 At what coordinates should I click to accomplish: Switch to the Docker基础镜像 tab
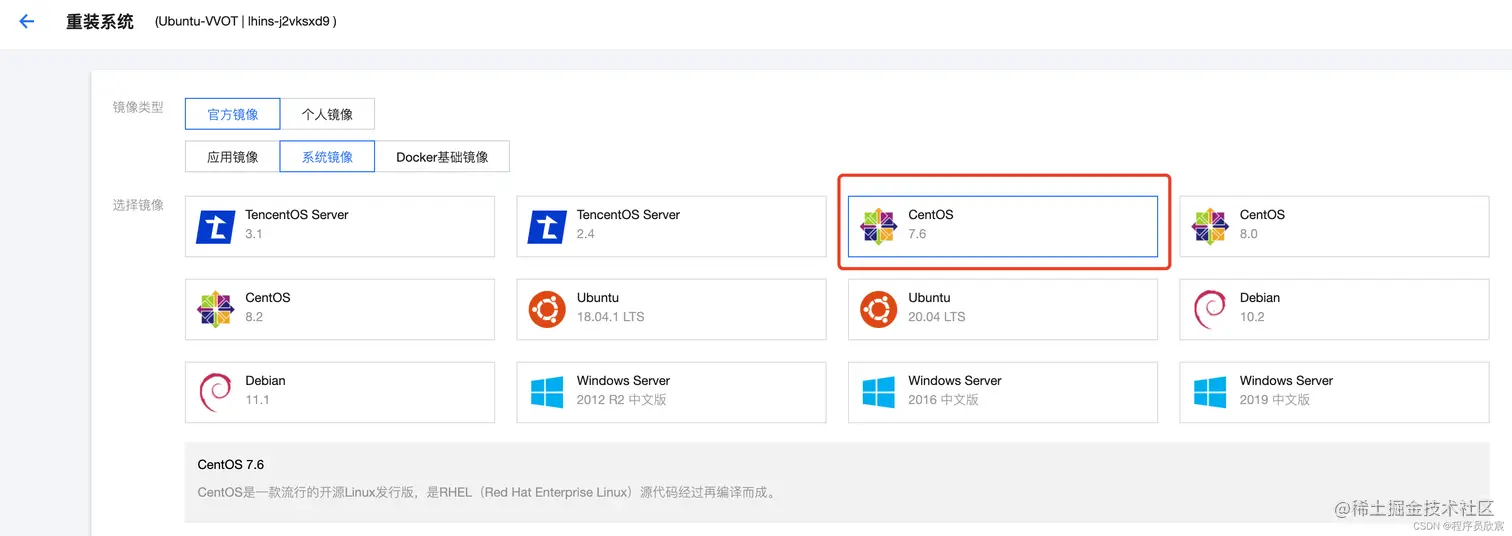click(442, 157)
